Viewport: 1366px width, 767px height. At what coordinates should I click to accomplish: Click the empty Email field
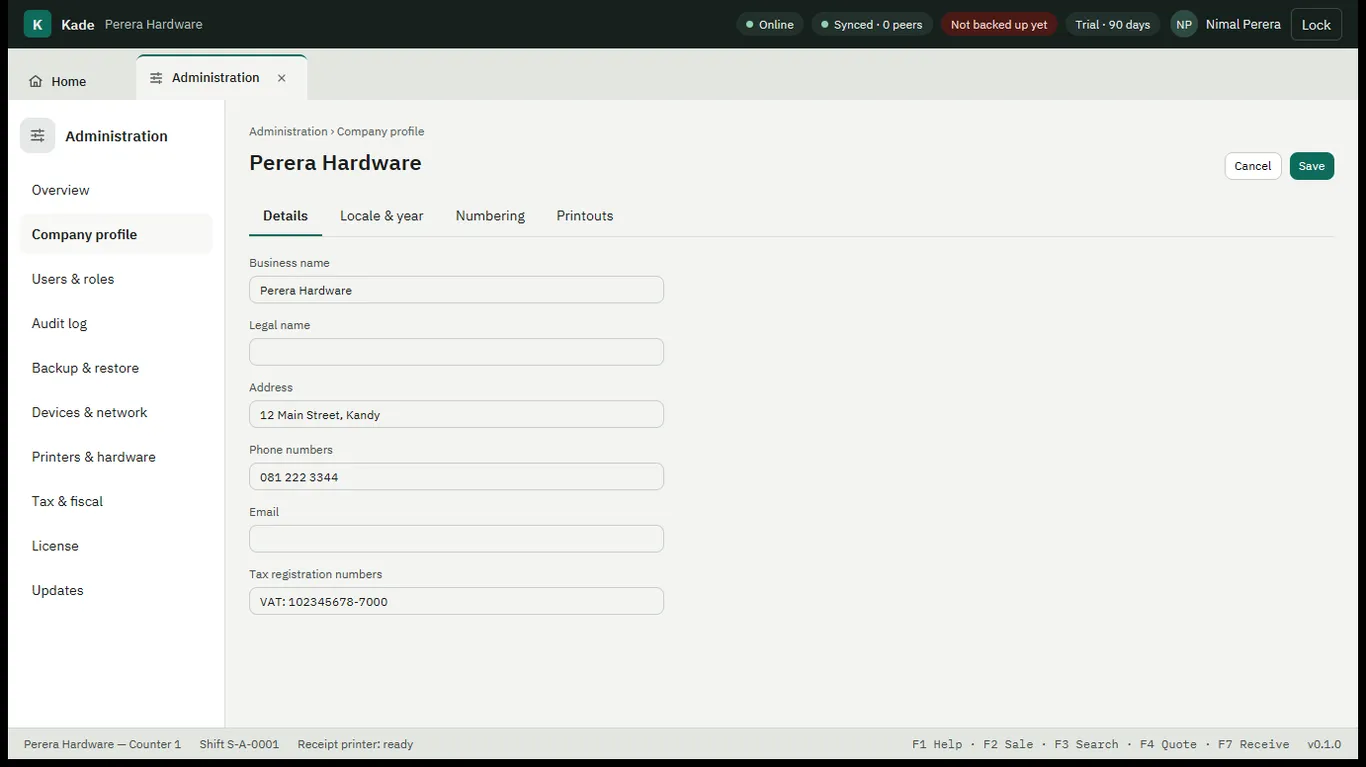tap(456, 539)
